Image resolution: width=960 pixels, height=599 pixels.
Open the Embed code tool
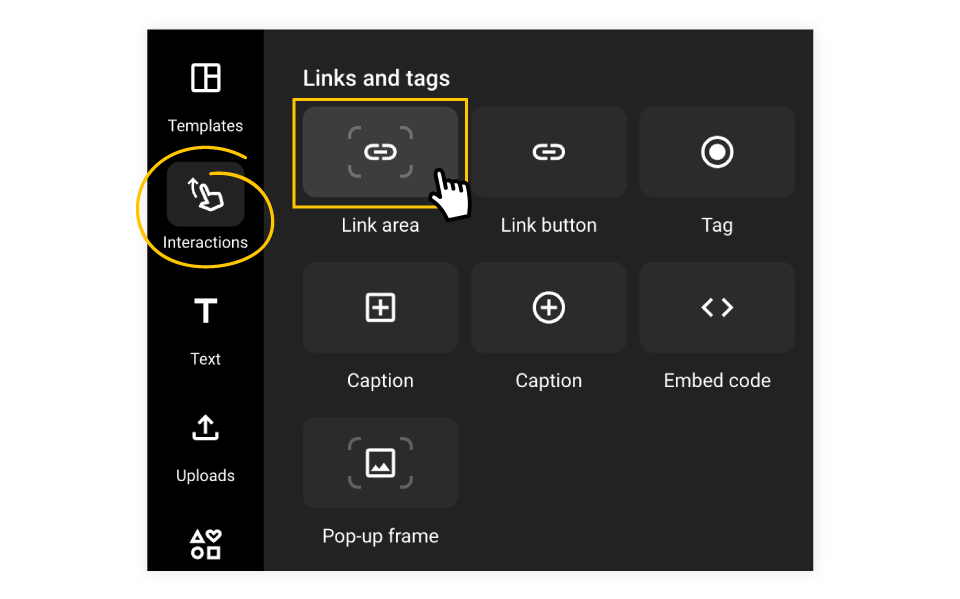[717, 307]
